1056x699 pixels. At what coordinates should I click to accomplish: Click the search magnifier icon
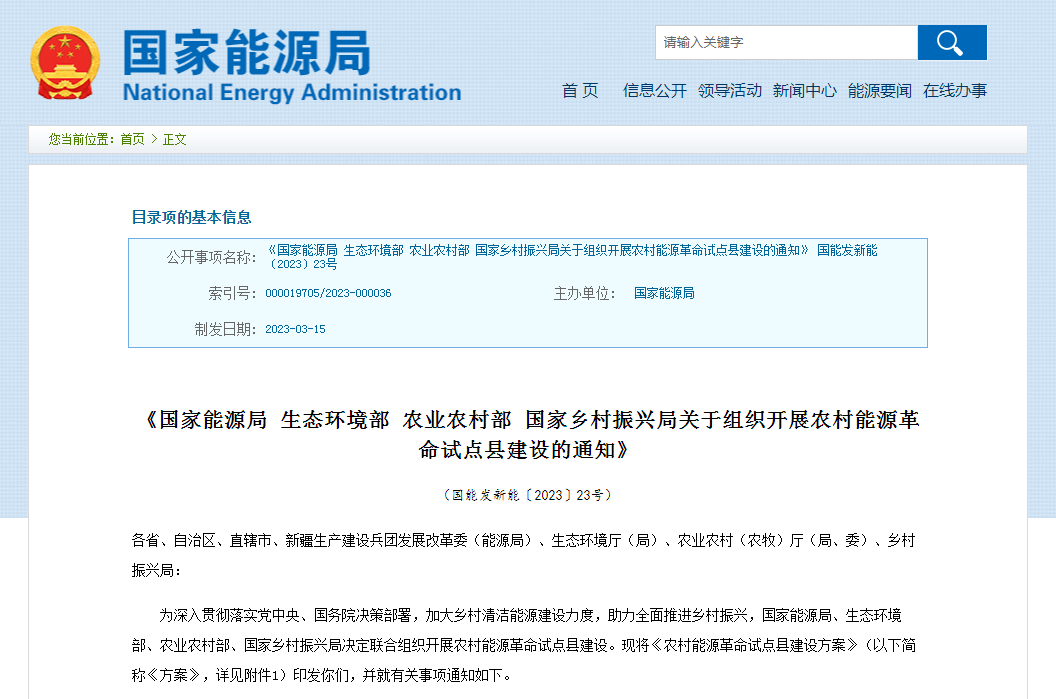coord(951,42)
